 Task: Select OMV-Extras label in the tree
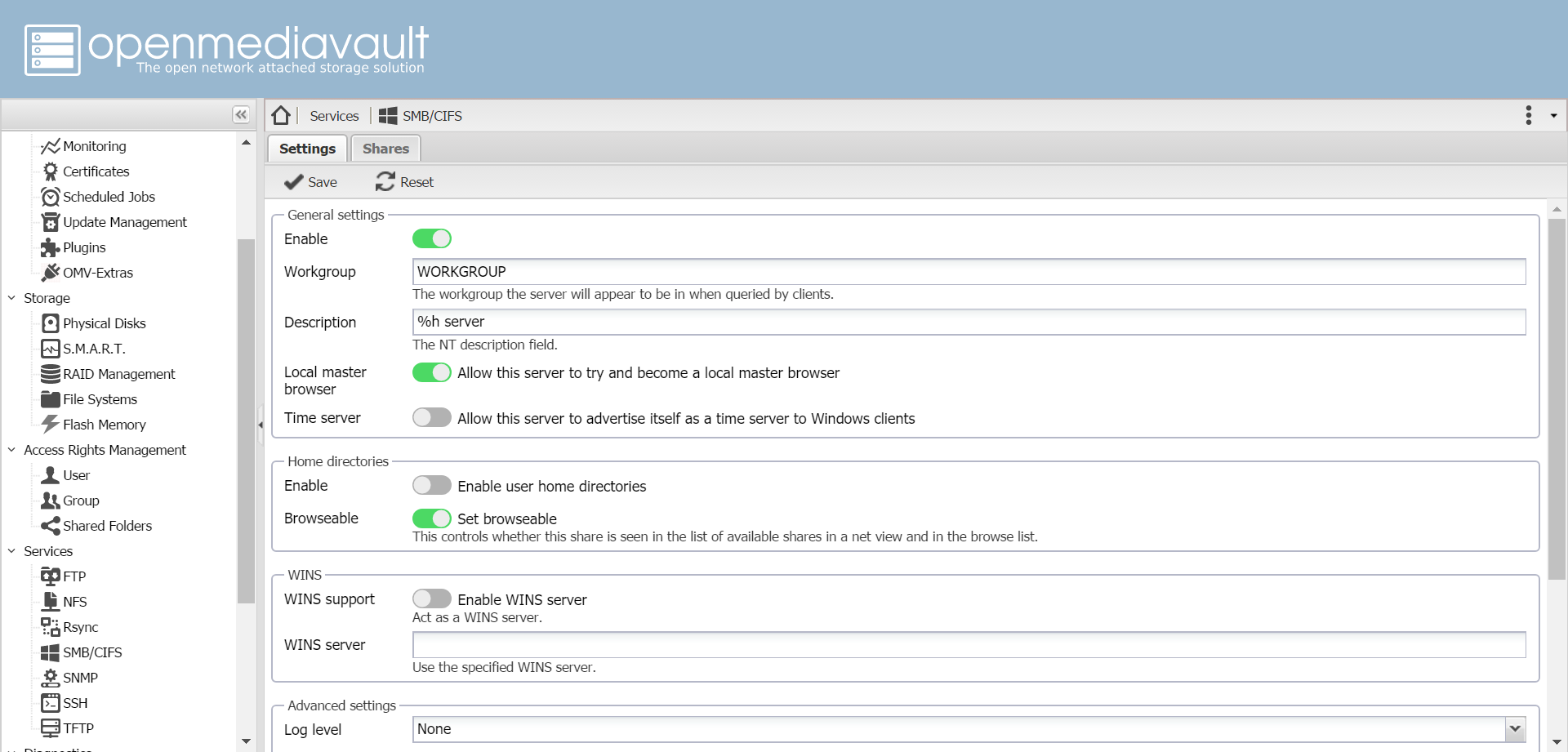[98, 273]
